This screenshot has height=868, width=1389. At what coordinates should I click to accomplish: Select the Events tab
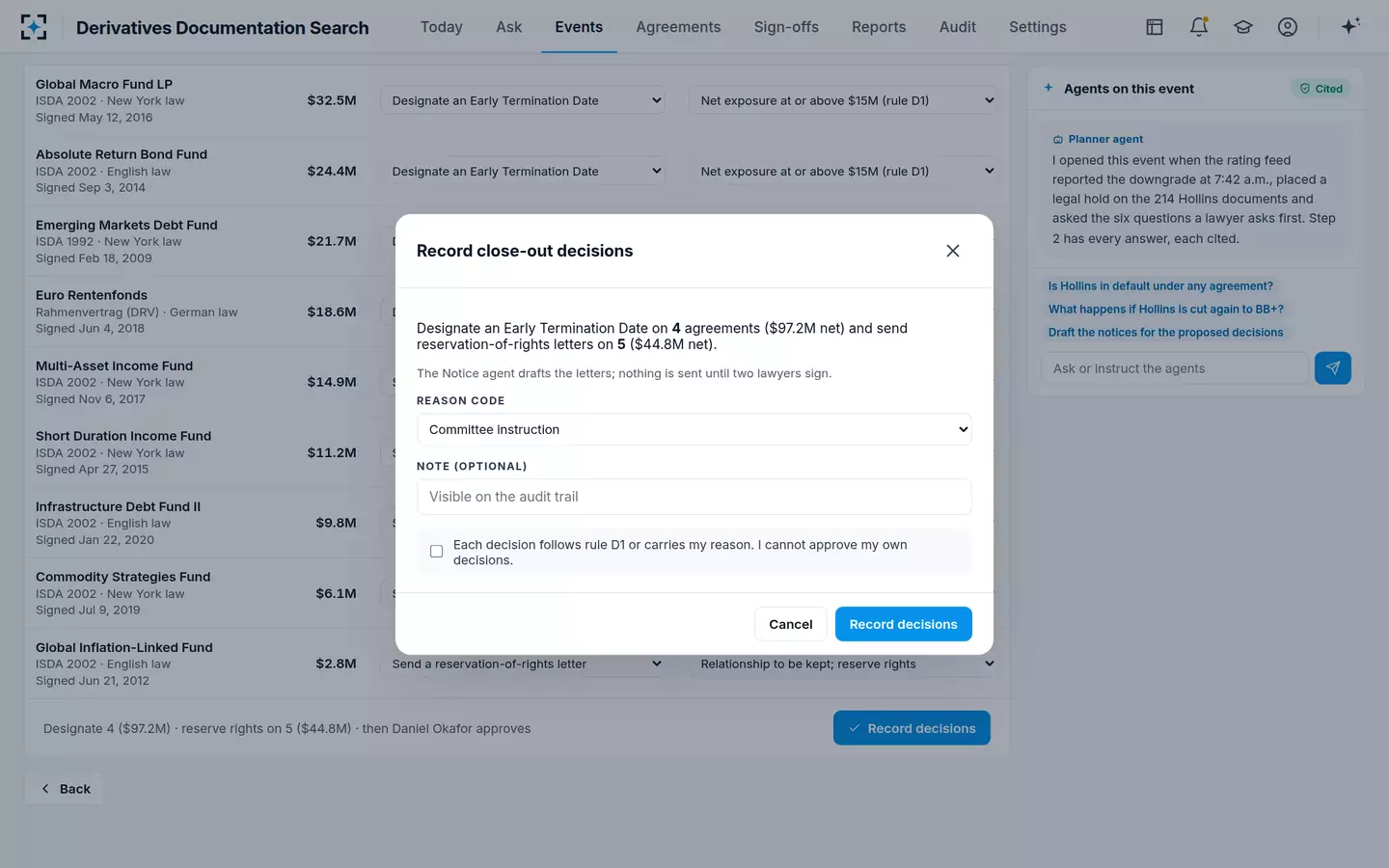click(x=579, y=27)
